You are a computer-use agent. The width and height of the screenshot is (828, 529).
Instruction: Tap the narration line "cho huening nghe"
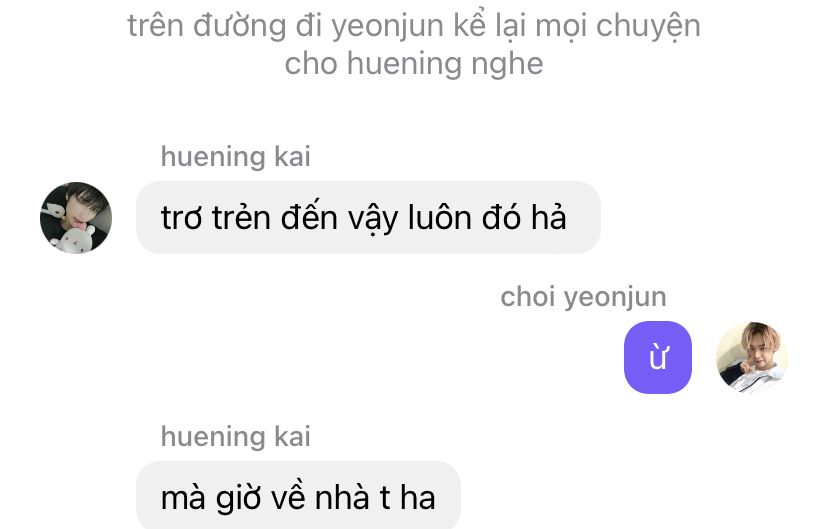point(414,64)
